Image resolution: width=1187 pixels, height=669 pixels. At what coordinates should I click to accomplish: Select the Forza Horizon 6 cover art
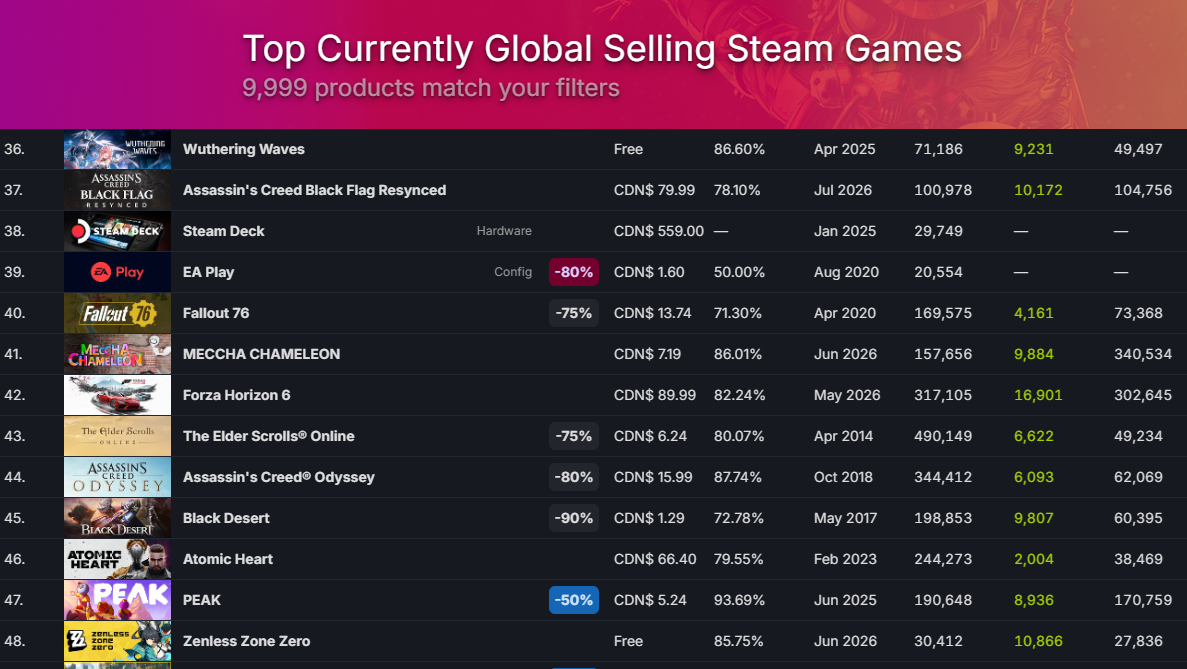coord(117,395)
